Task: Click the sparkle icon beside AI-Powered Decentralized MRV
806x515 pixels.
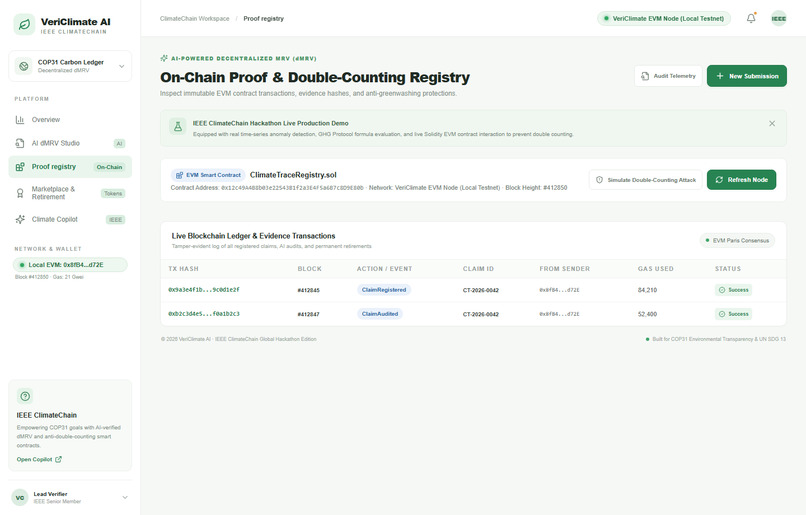Action: [164, 58]
